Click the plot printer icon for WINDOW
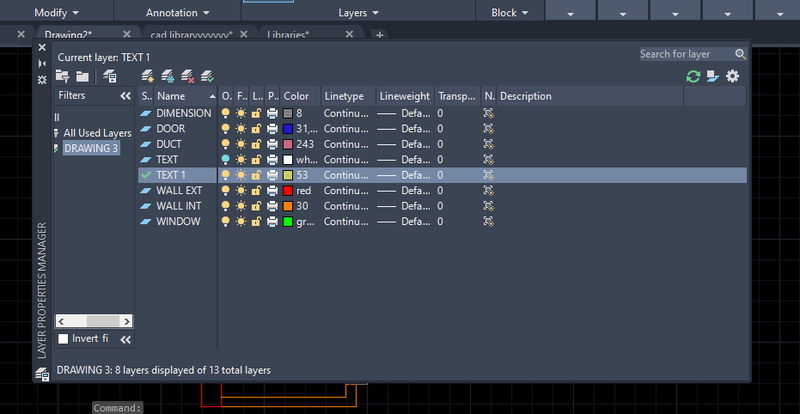Viewport: 800px width, 414px height. pyautogui.click(x=272, y=222)
